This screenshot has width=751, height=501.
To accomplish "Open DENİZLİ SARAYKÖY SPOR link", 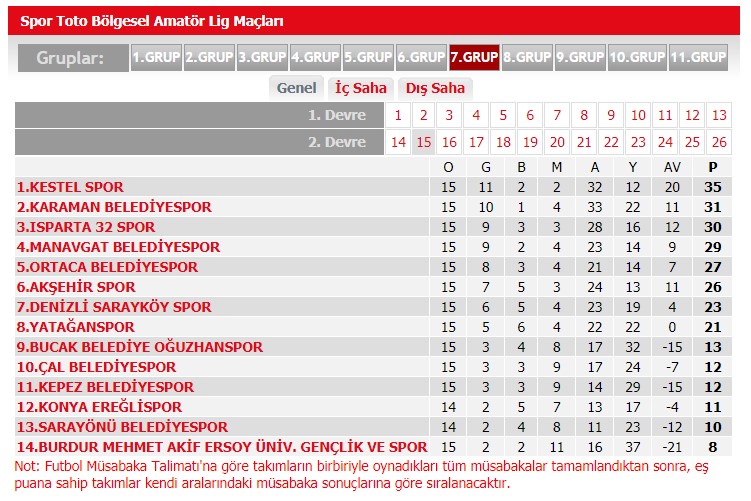I will pyautogui.click(x=114, y=307).
